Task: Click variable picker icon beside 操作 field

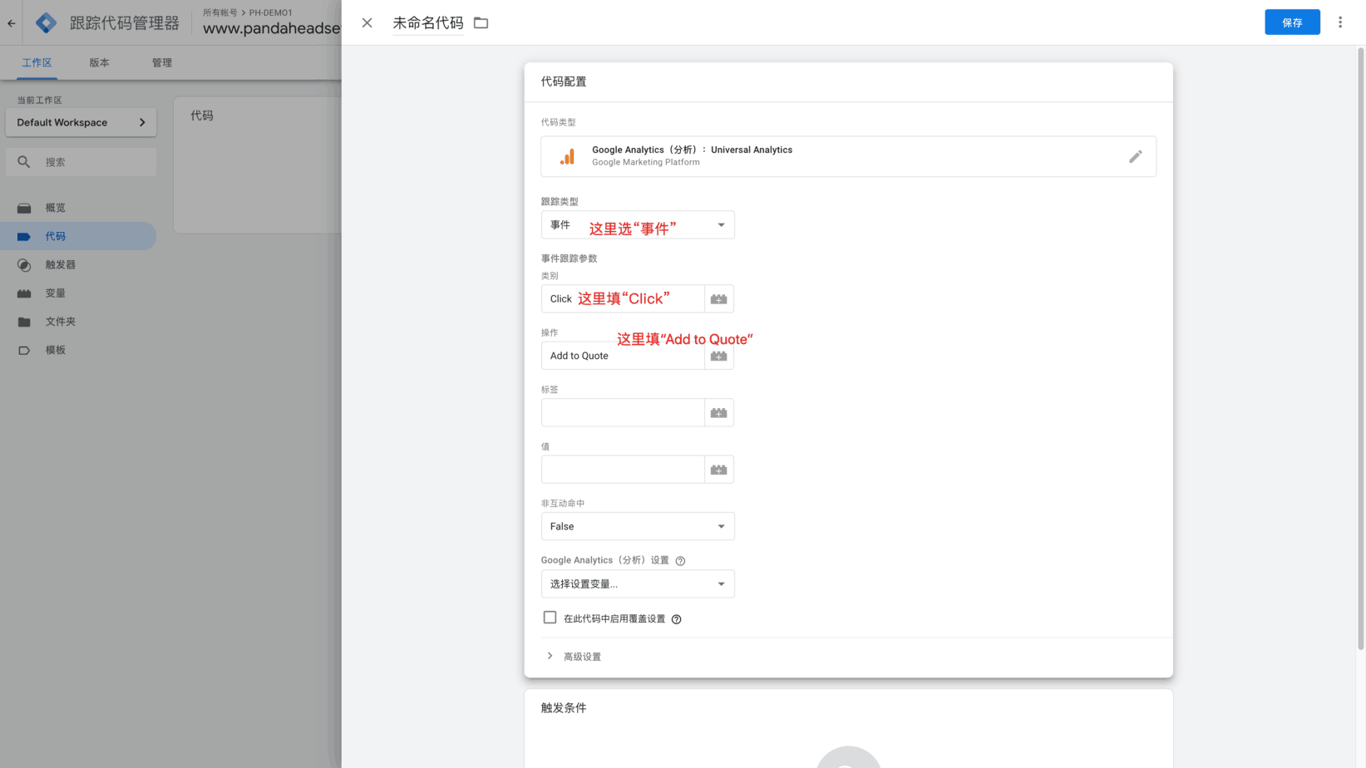Action: pos(718,356)
